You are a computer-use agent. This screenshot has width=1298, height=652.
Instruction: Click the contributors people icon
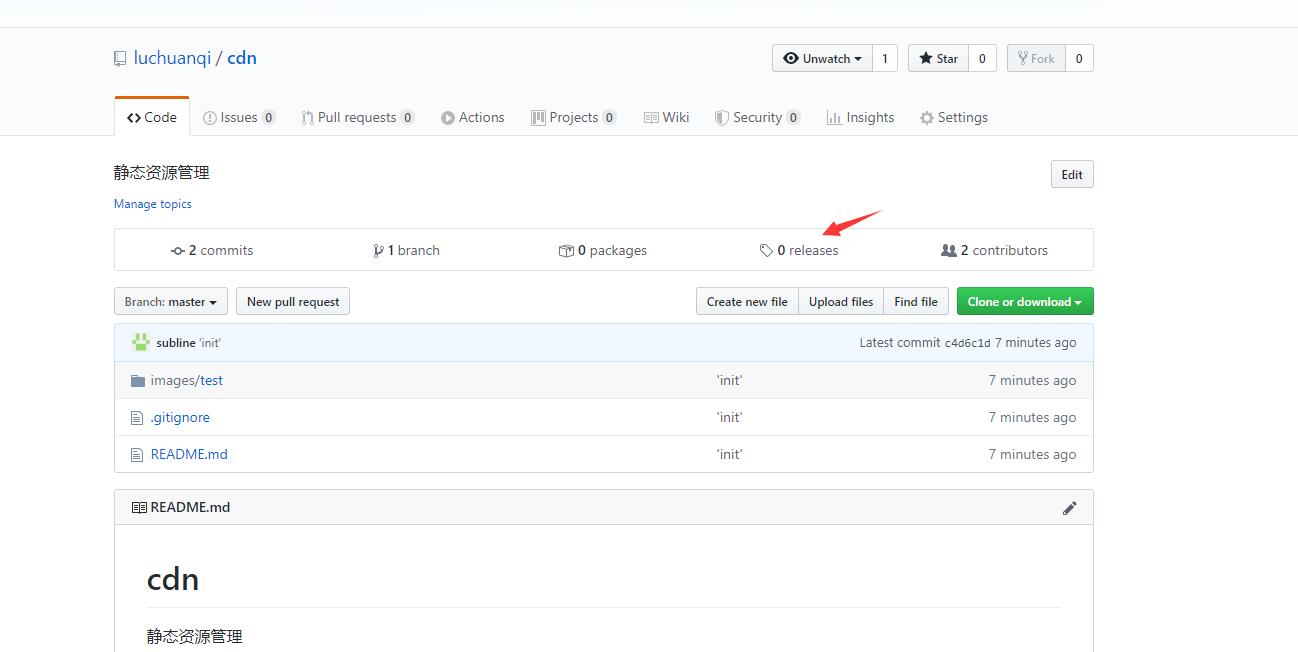[949, 251]
